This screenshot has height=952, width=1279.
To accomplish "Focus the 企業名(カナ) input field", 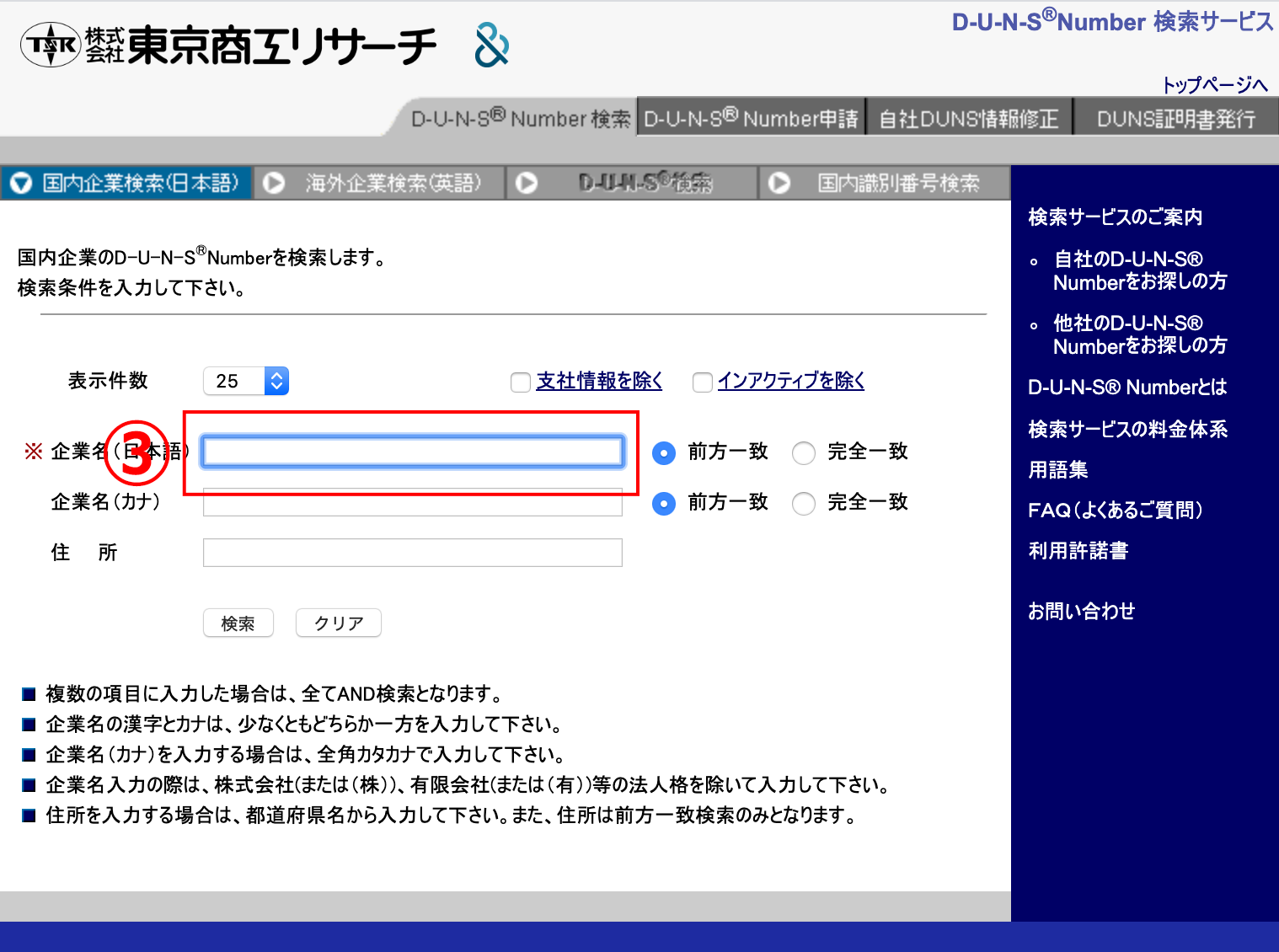I will pyautogui.click(x=413, y=502).
